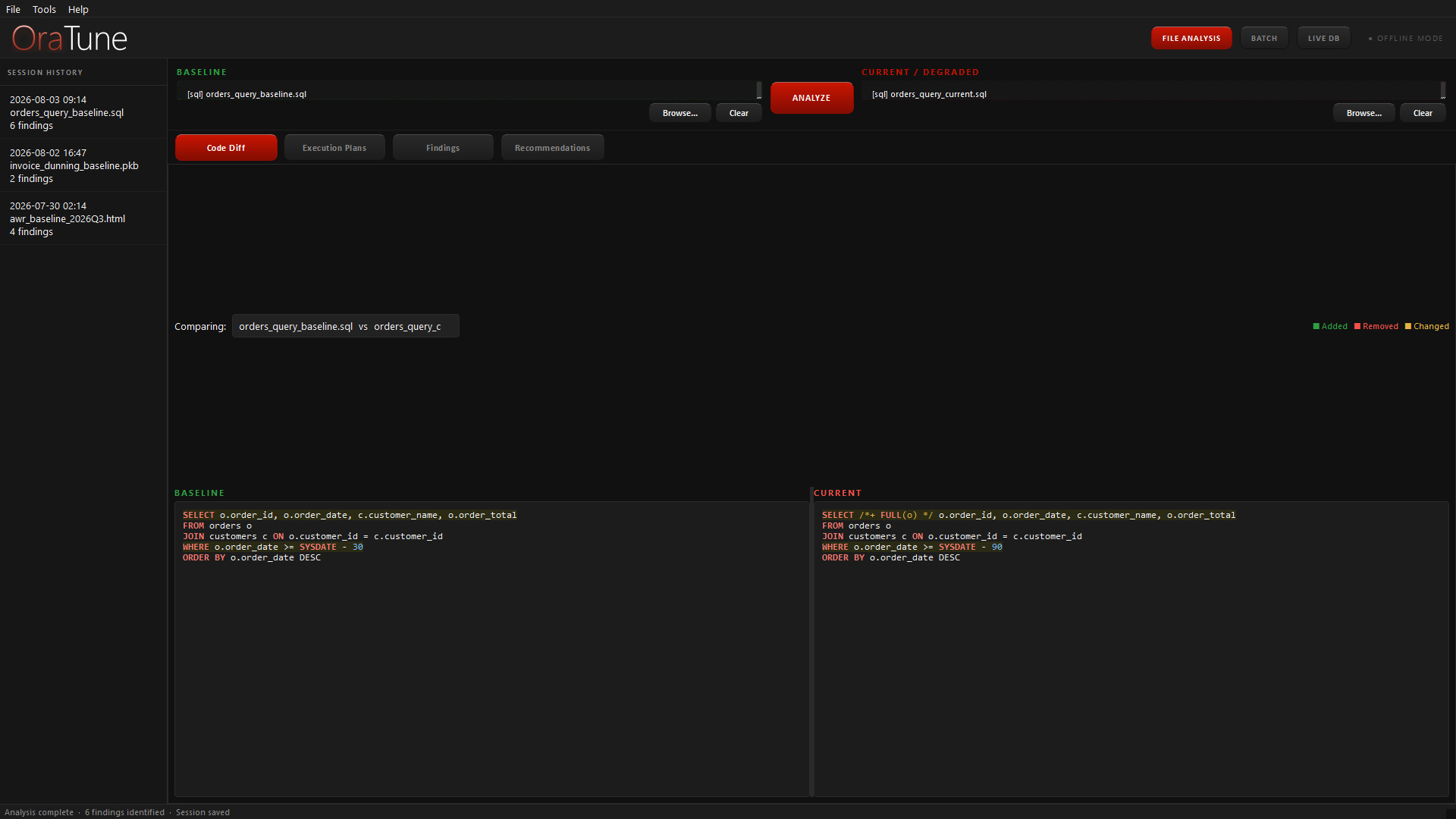Open session invoice_dunning_baseline.pkb
The width and height of the screenshot is (1456, 819).
(x=83, y=165)
